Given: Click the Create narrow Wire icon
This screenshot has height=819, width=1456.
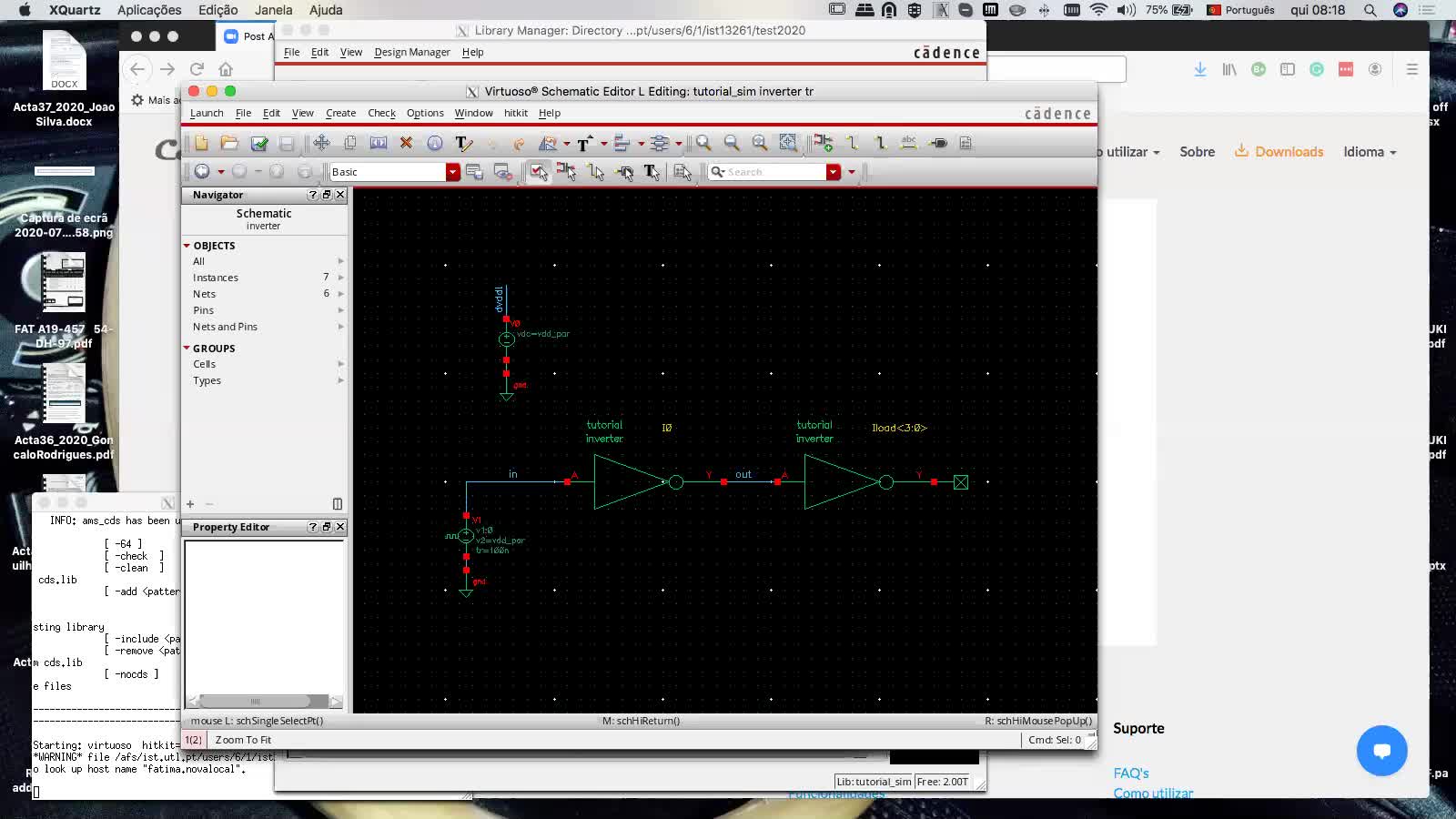Looking at the screenshot, I should (853, 143).
